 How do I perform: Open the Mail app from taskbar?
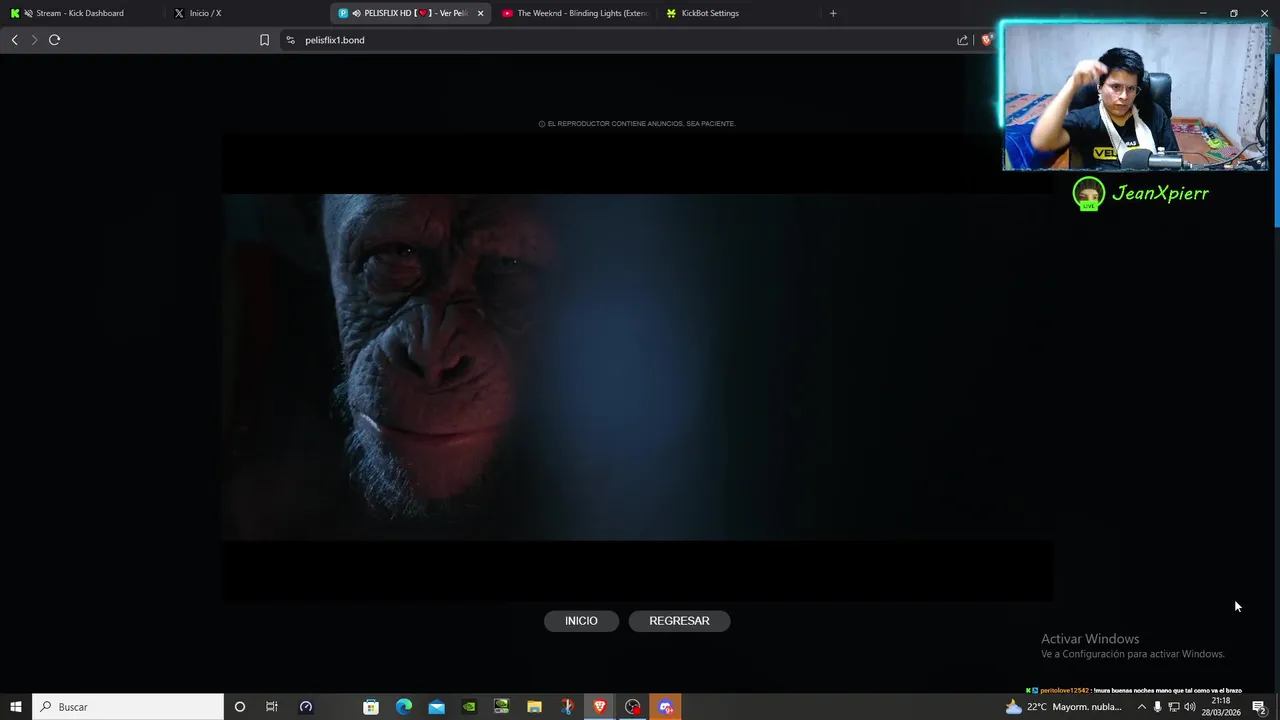pyautogui.click(x=437, y=707)
